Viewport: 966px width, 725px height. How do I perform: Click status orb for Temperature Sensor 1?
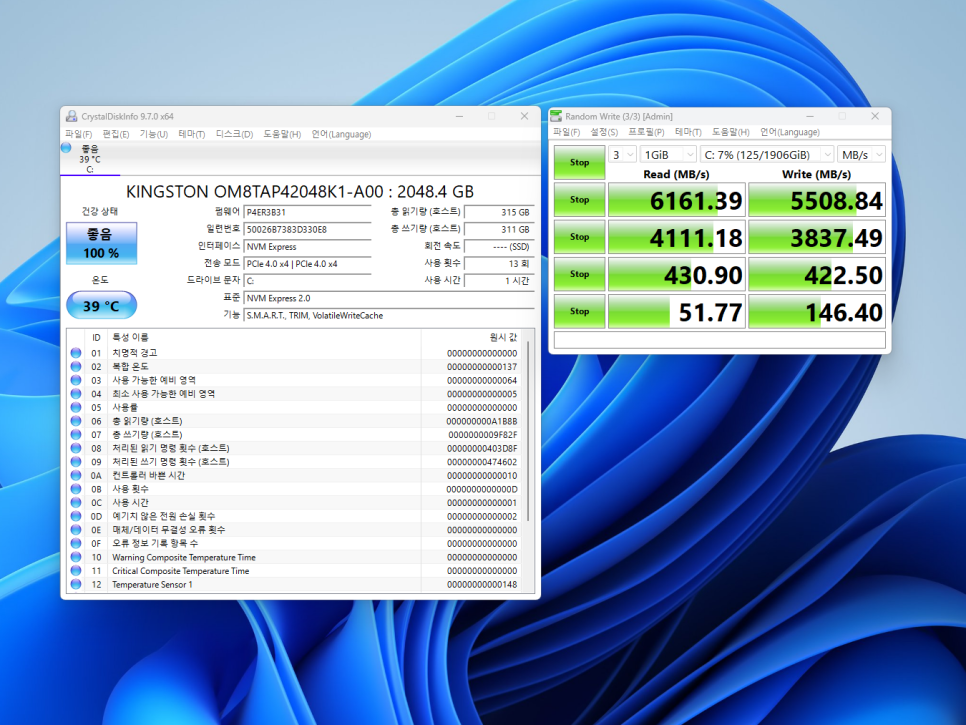pos(76,584)
